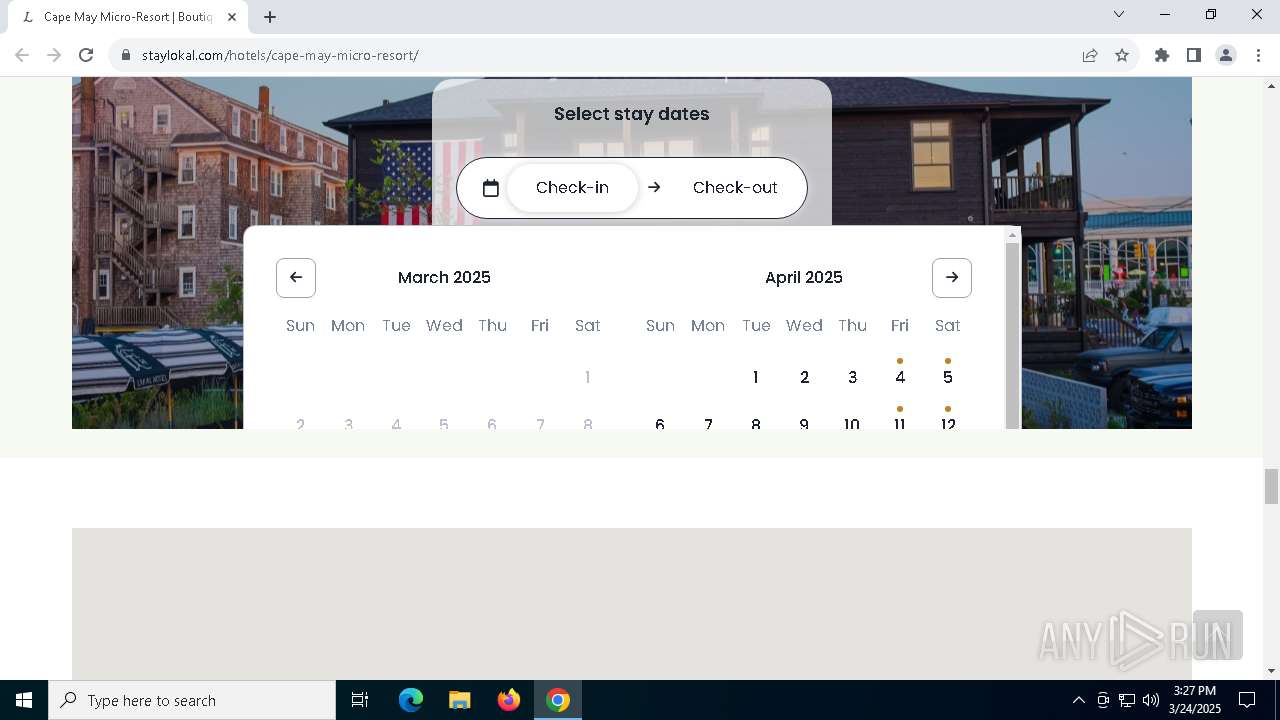1280x720 pixels.
Task: Bookmark this page with the star
Action: [x=1122, y=55]
